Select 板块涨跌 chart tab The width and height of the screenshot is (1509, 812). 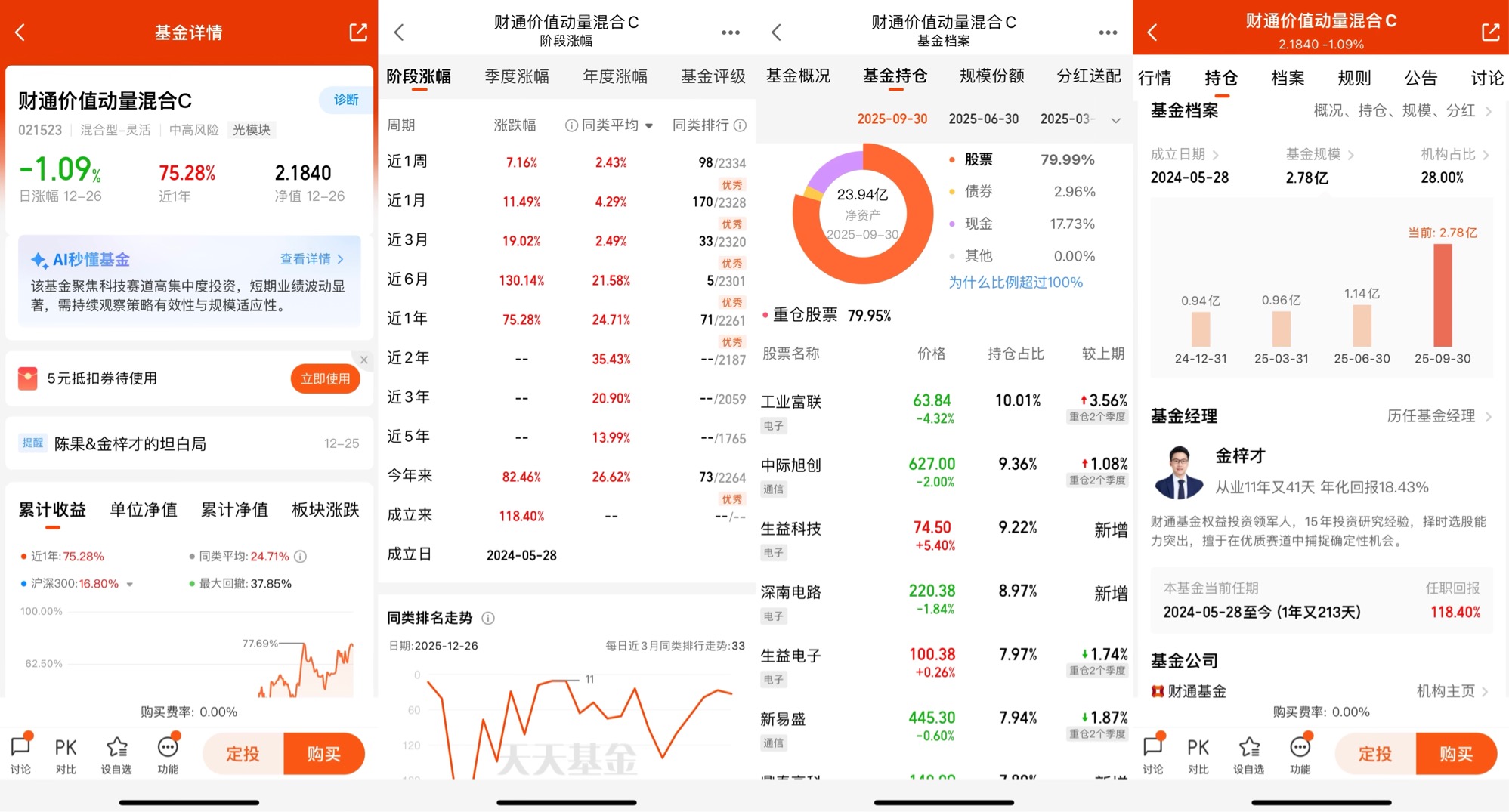coord(326,510)
